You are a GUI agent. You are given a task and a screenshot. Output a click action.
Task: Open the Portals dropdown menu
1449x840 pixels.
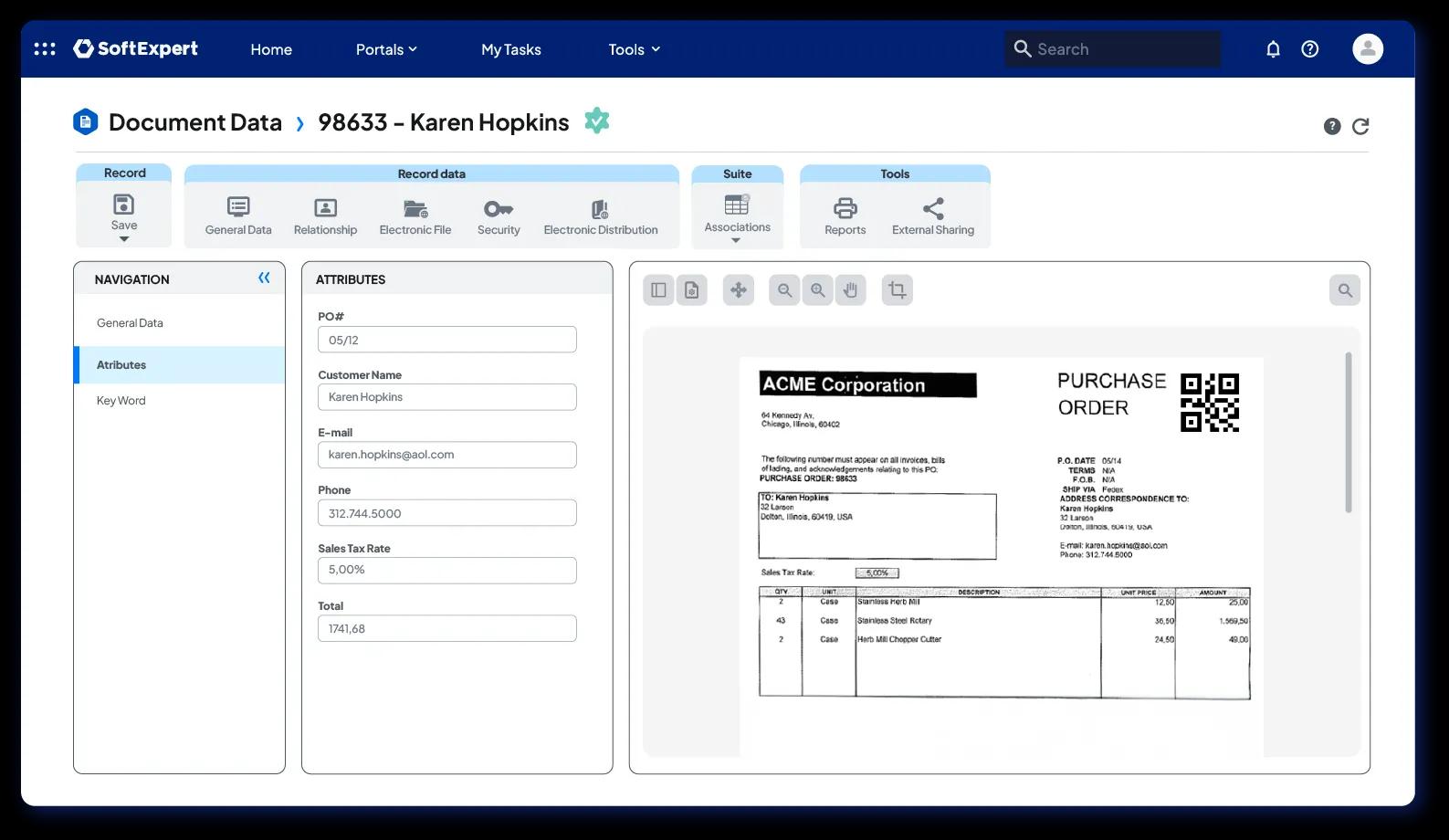click(386, 49)
